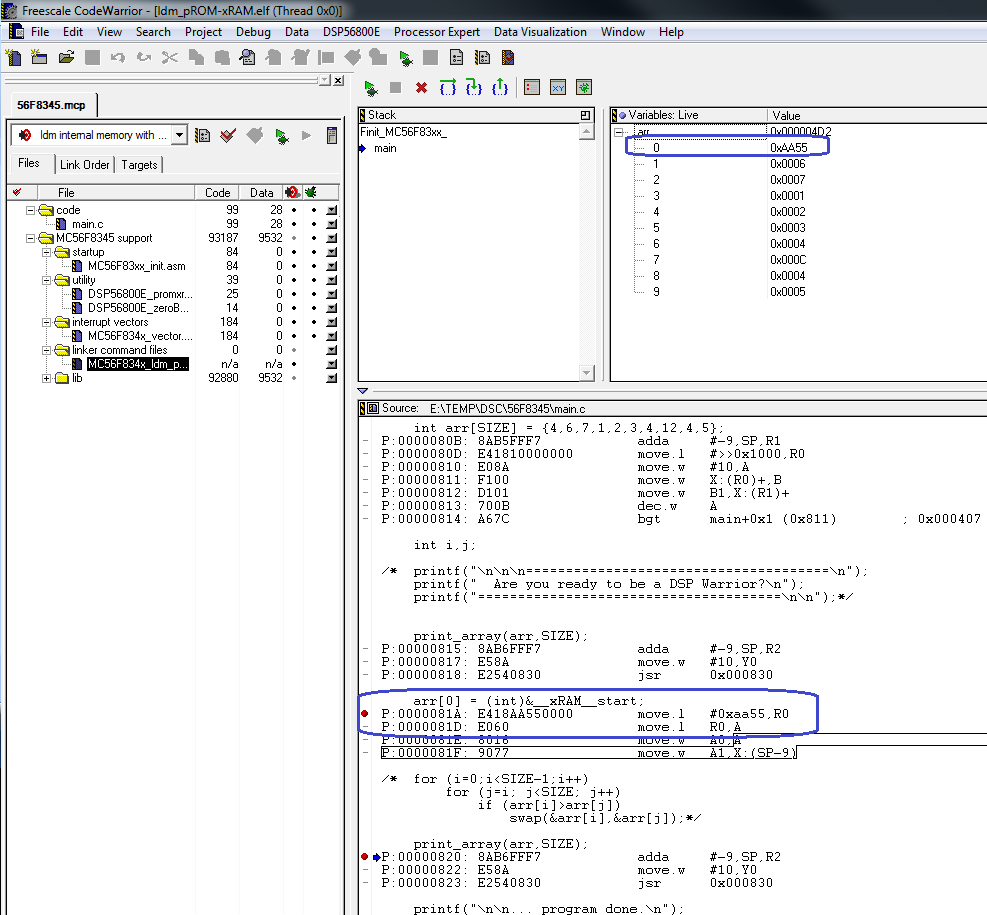Click the Stack pane scroll up arrow

pos(587,132)
